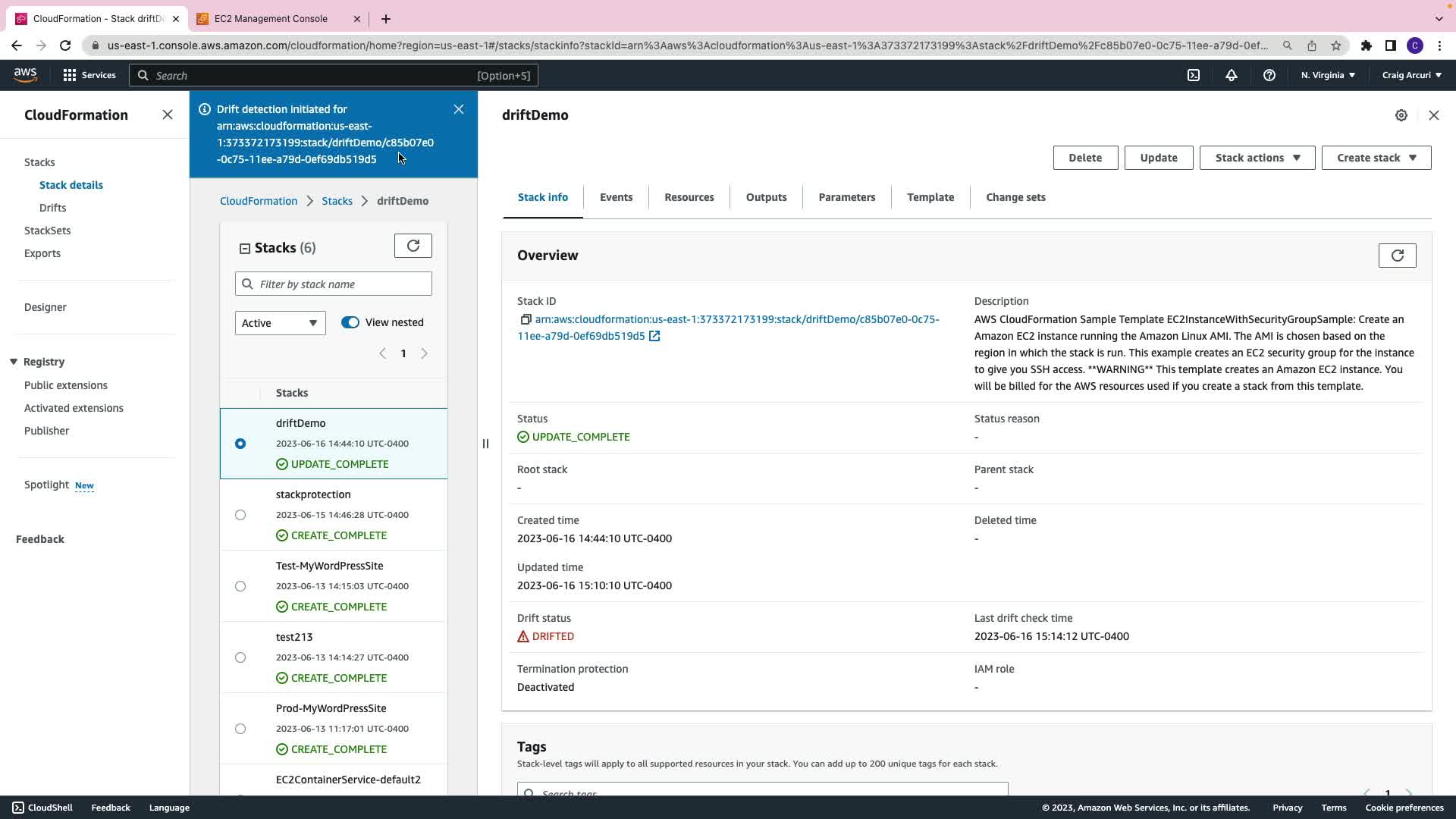Switch to the Resources tab
This screenshot has height=819, width=1456.
(689, 197)
